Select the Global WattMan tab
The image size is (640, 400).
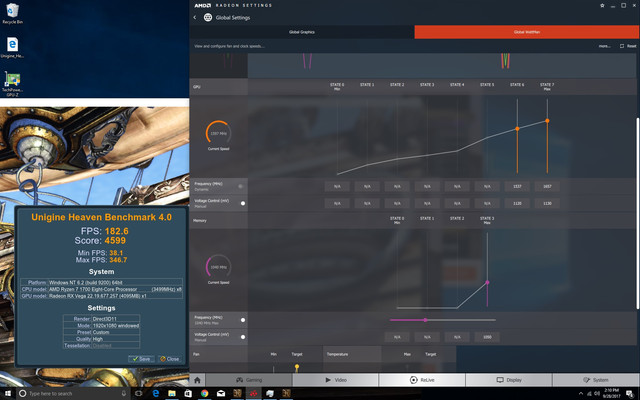pos(527,32)
